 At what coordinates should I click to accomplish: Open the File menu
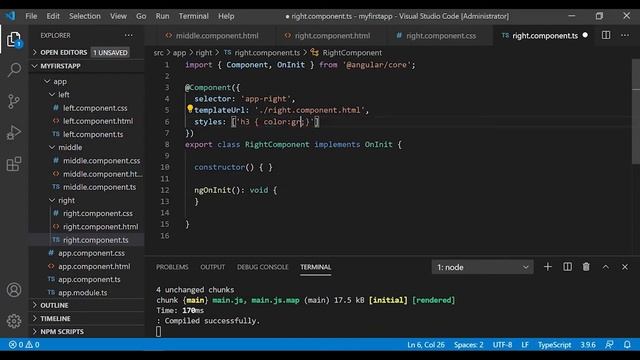31,16
